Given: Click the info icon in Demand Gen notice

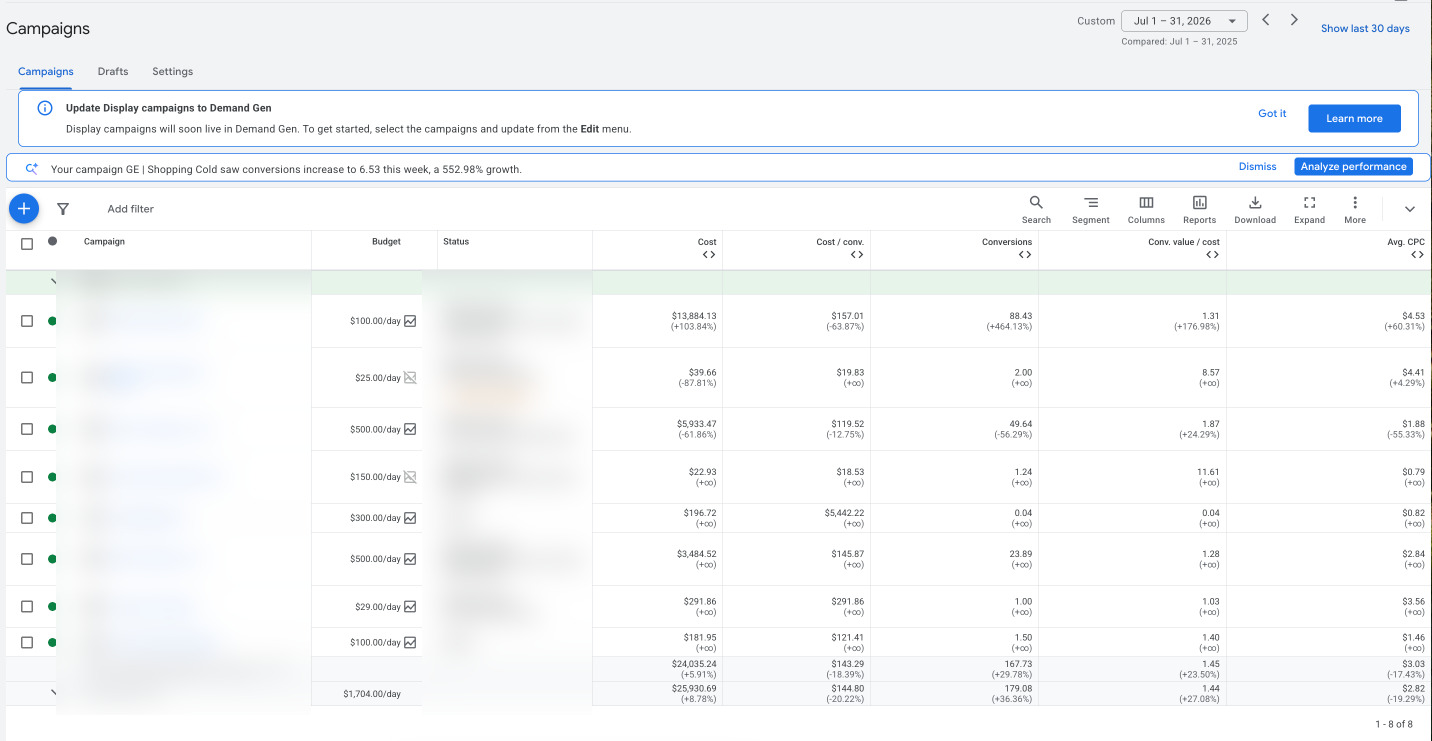Looking at the screenshot, I should (x=45, y=108).
